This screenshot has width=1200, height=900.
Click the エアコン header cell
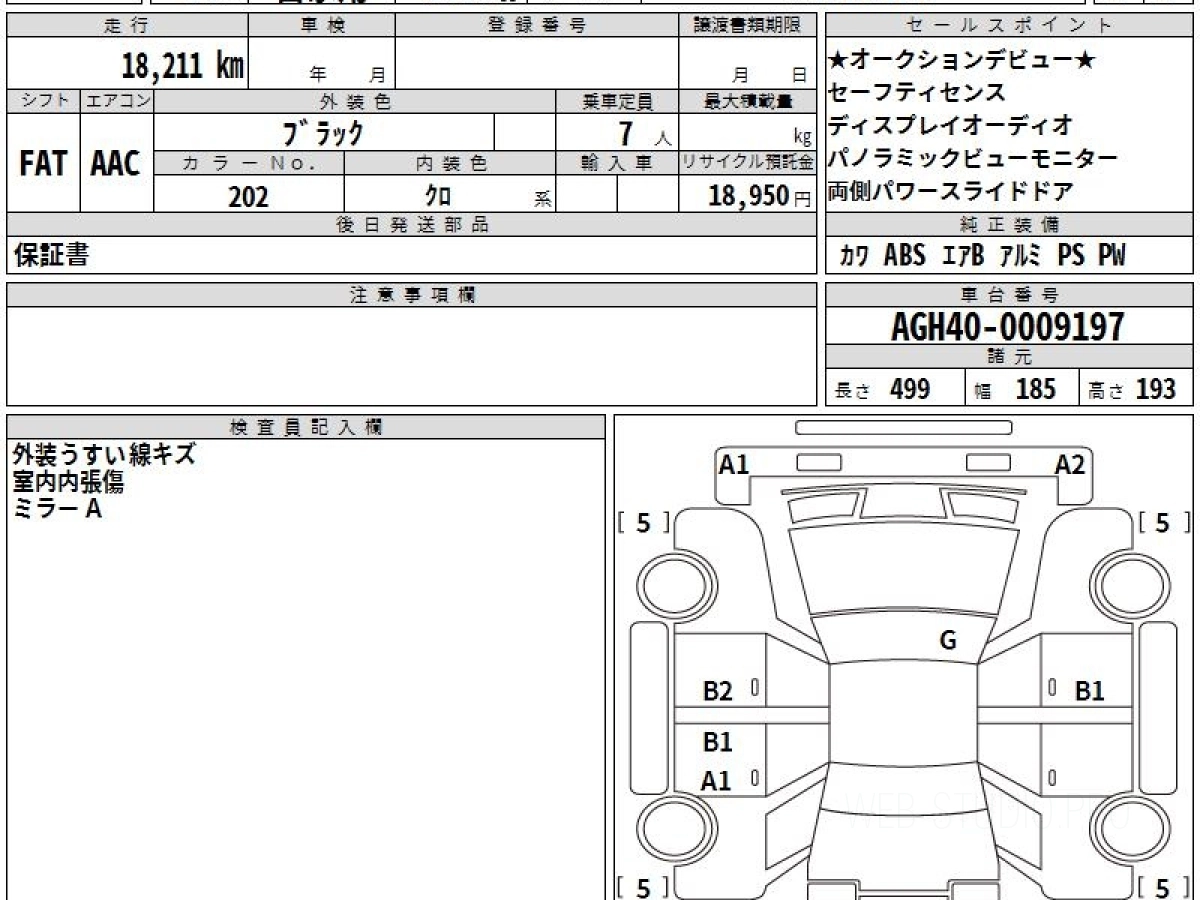coord(117,101)
